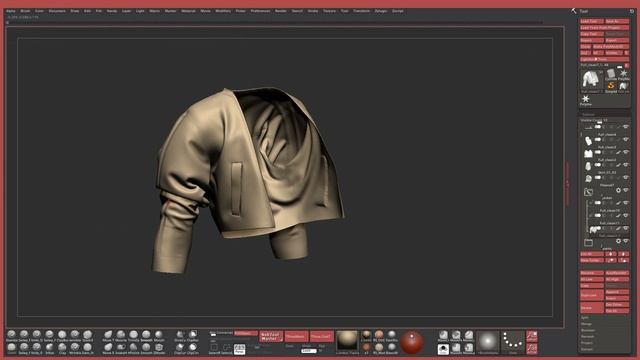The height and width of the screenshot is (360, 640).
Task: Adjust the white value slider in bottom shelf
Action: (x=309, y=351)
